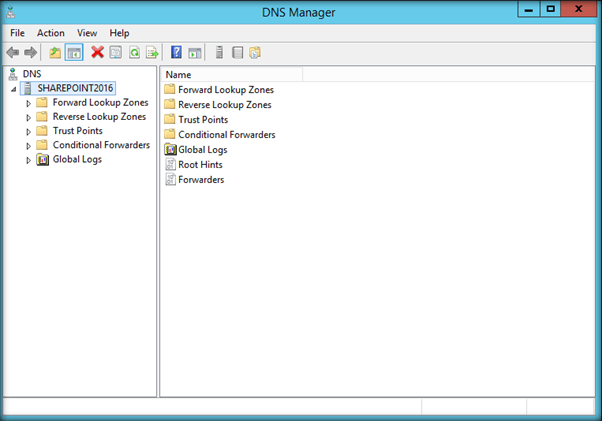The height and width of the screenshot is (421, 602).
Task: Click the Export List toolbar icon
Action: pyautogui.click(x=152, y=52)
